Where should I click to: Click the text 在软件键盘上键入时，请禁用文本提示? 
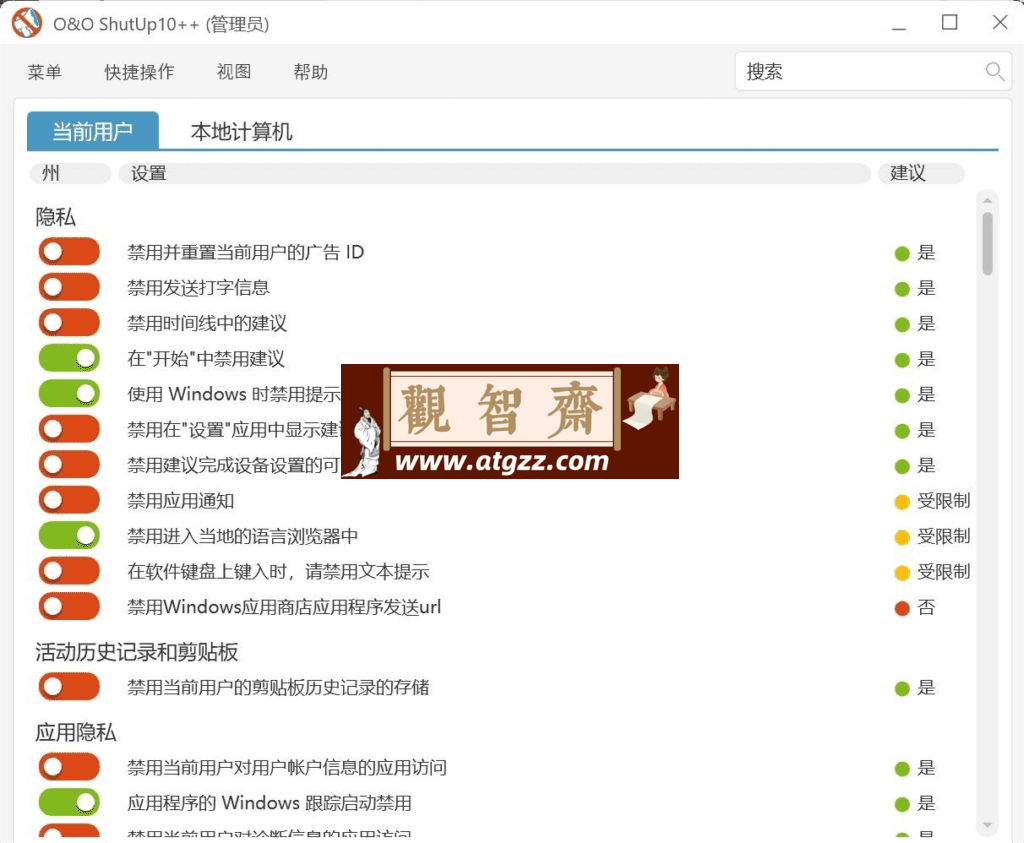[278, 571]
